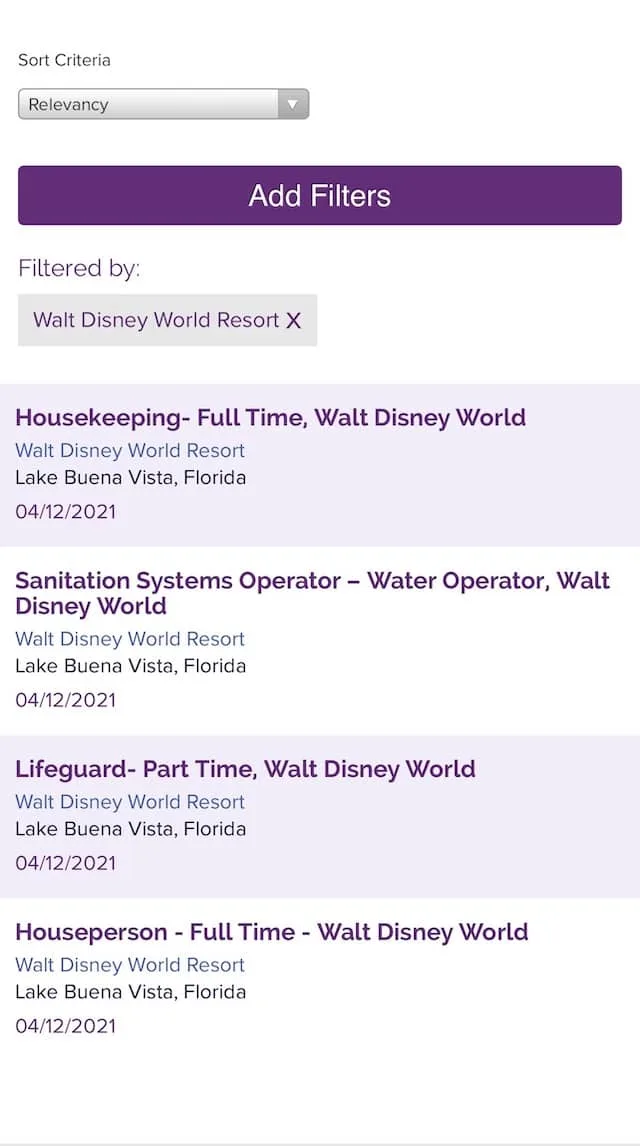Image resolution: width=640 pixels, height=1146 pixels.
Task: Select Lake Buena Vista location under Houseperson
Action: tap(131, 992)
